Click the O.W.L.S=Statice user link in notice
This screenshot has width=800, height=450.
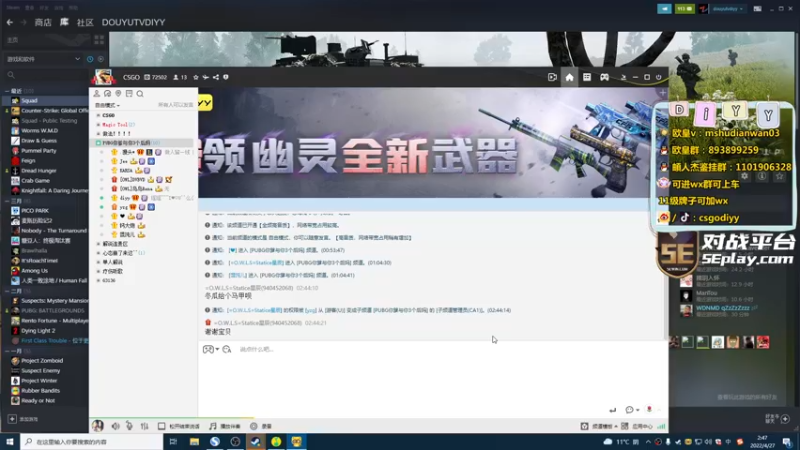coord(255,263)
